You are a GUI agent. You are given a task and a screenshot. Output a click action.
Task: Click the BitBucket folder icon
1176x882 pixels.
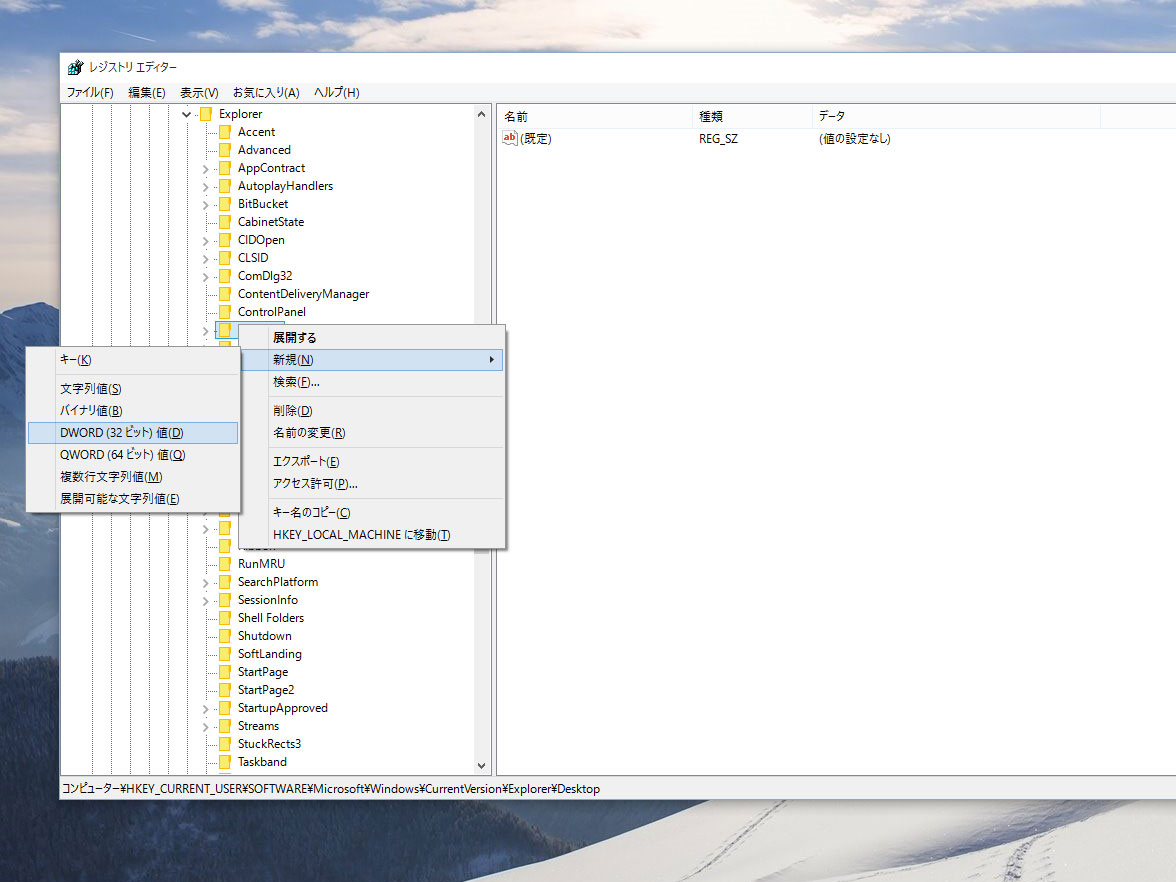(225, 204)
